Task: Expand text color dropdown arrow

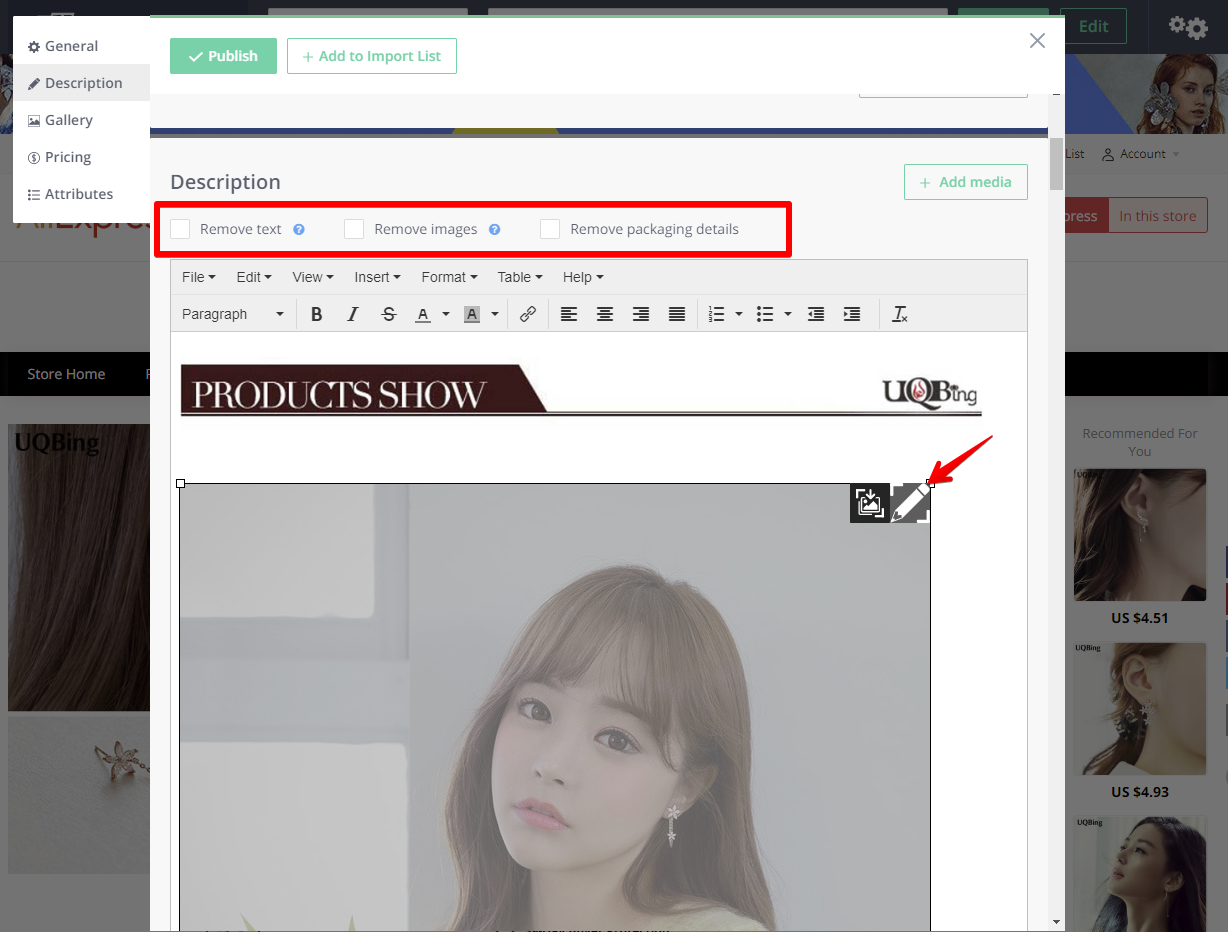Action: pyautogui.click(x=446, y=314)
